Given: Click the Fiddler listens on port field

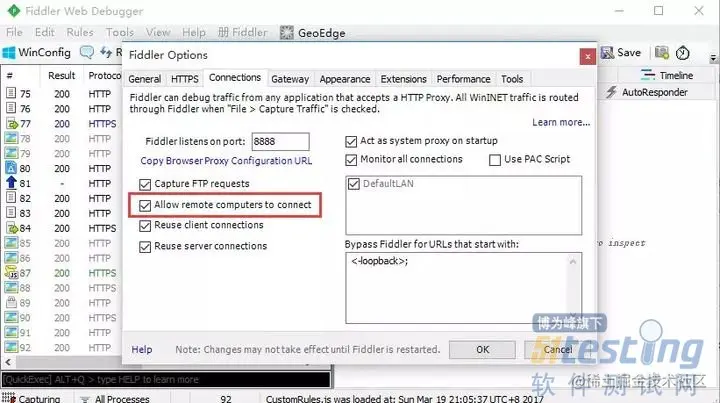Looking at the screenshot, I should pos(280,141).
